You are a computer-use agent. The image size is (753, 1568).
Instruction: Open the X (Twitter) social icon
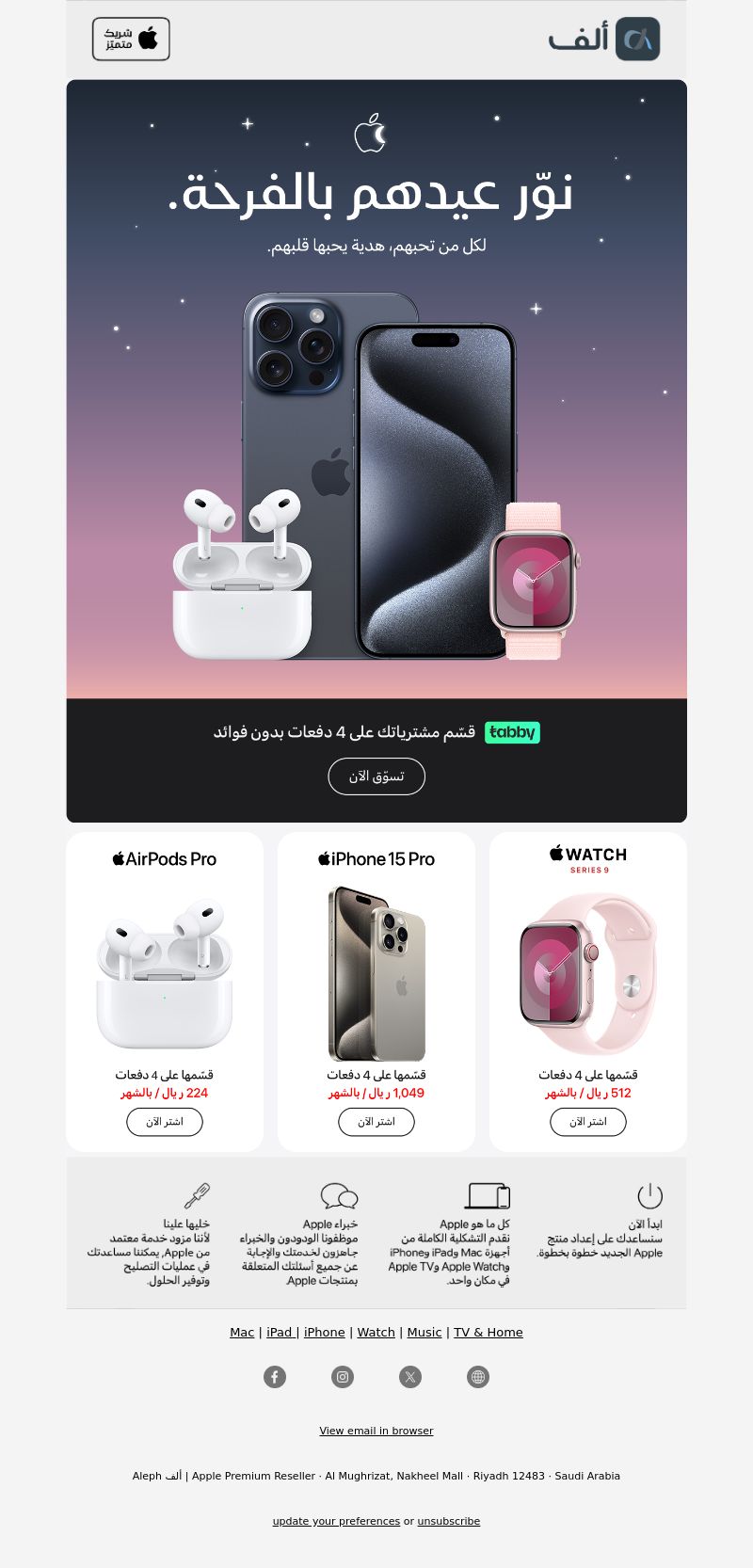(410, 1377)
